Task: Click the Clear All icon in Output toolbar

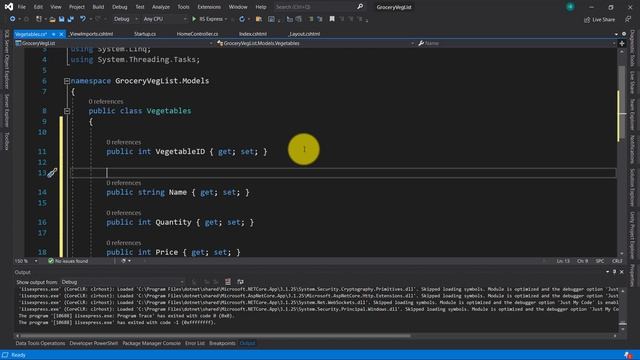Action: coord(228,282)
